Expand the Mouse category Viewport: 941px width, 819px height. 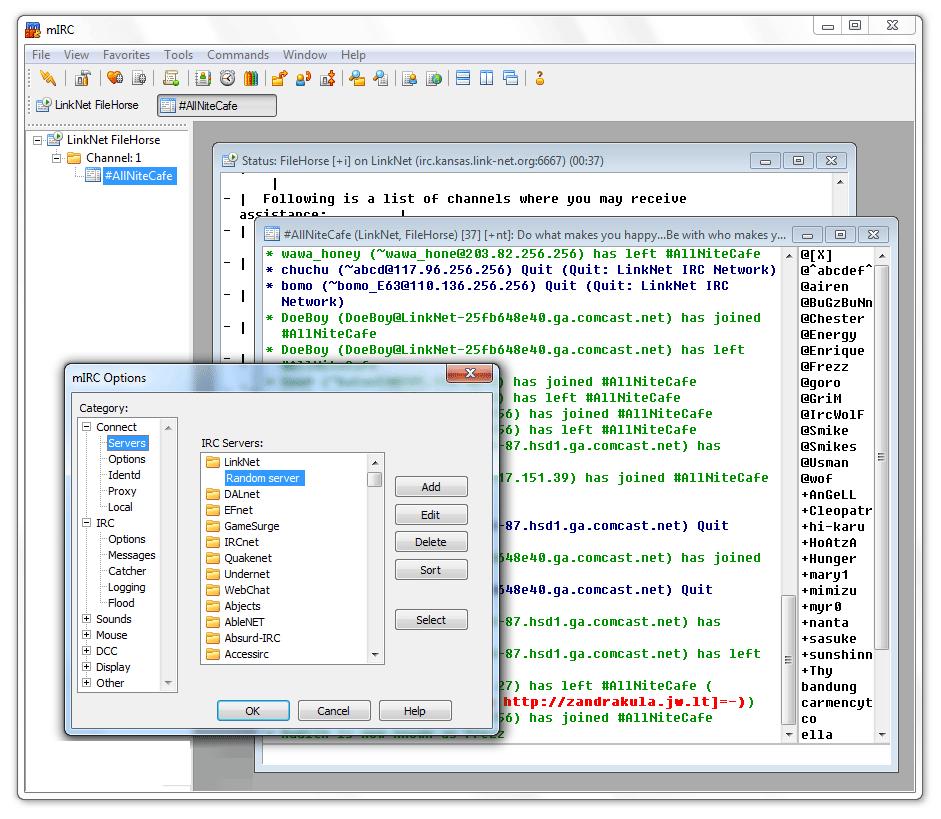(x=86, y=635)
